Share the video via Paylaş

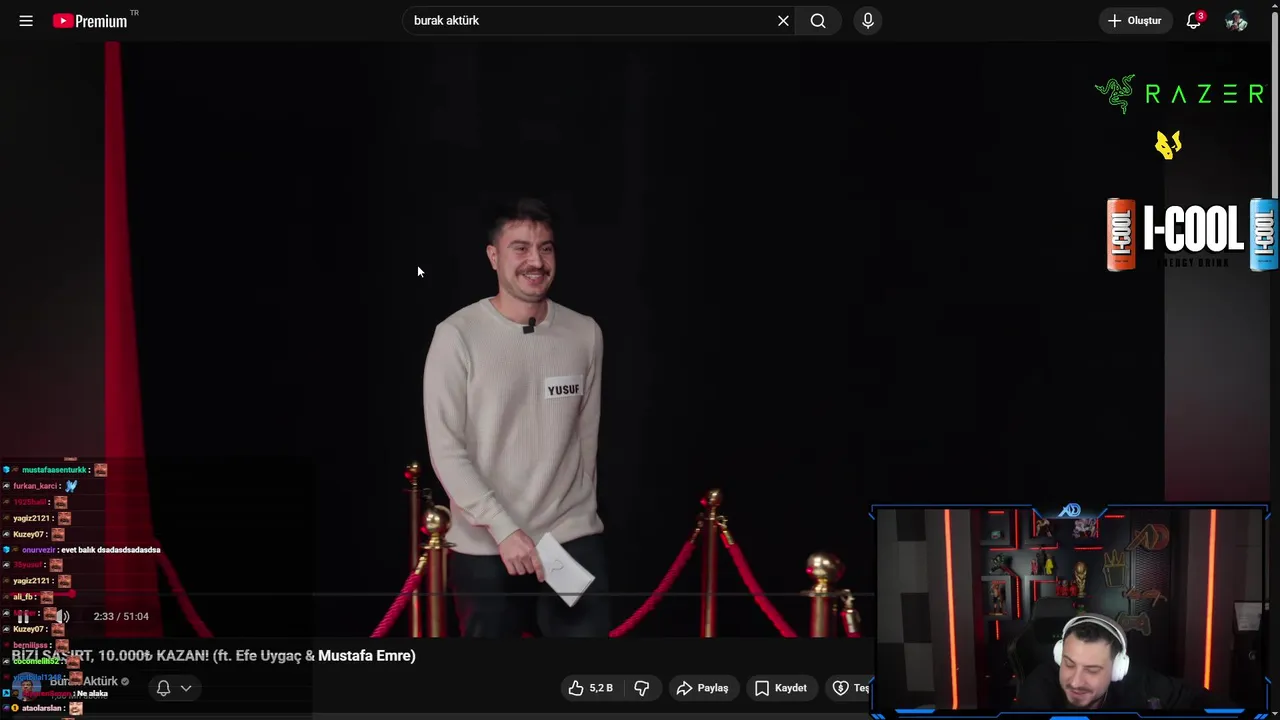702,688
